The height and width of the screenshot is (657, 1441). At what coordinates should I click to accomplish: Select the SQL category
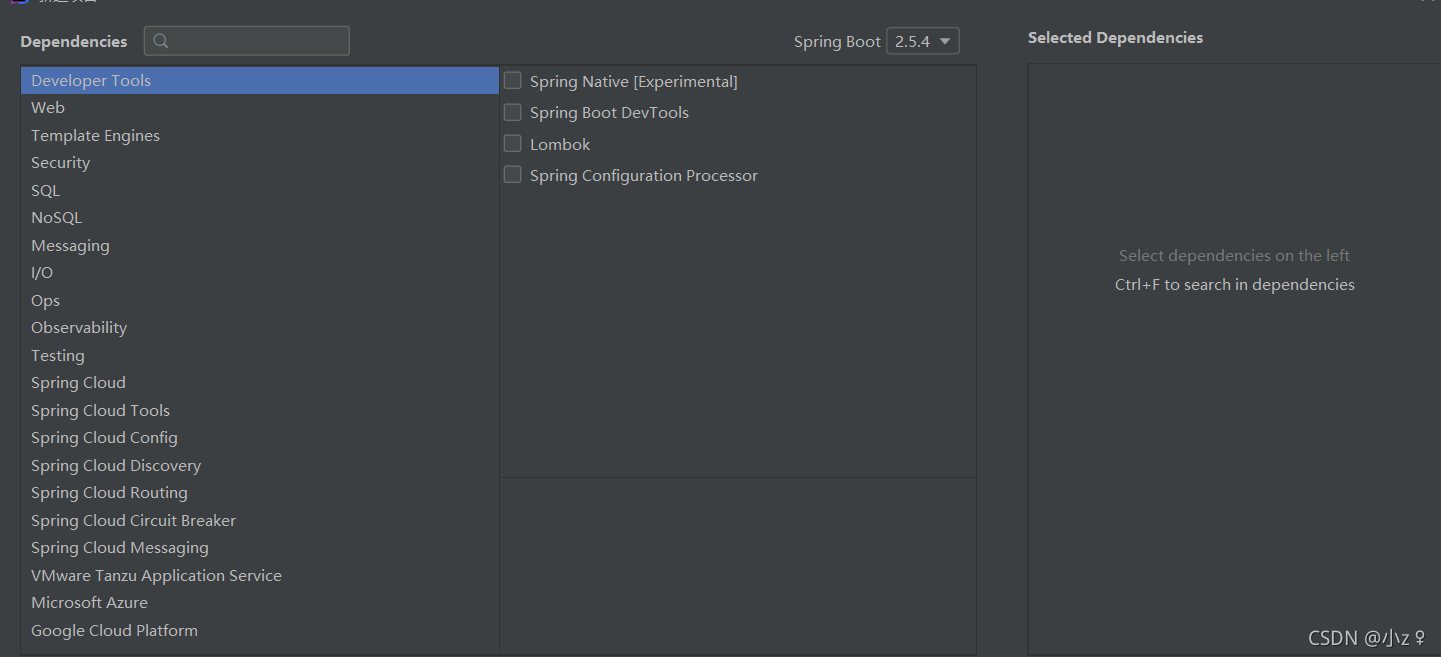pyautogui.click(x=260, y=191)
